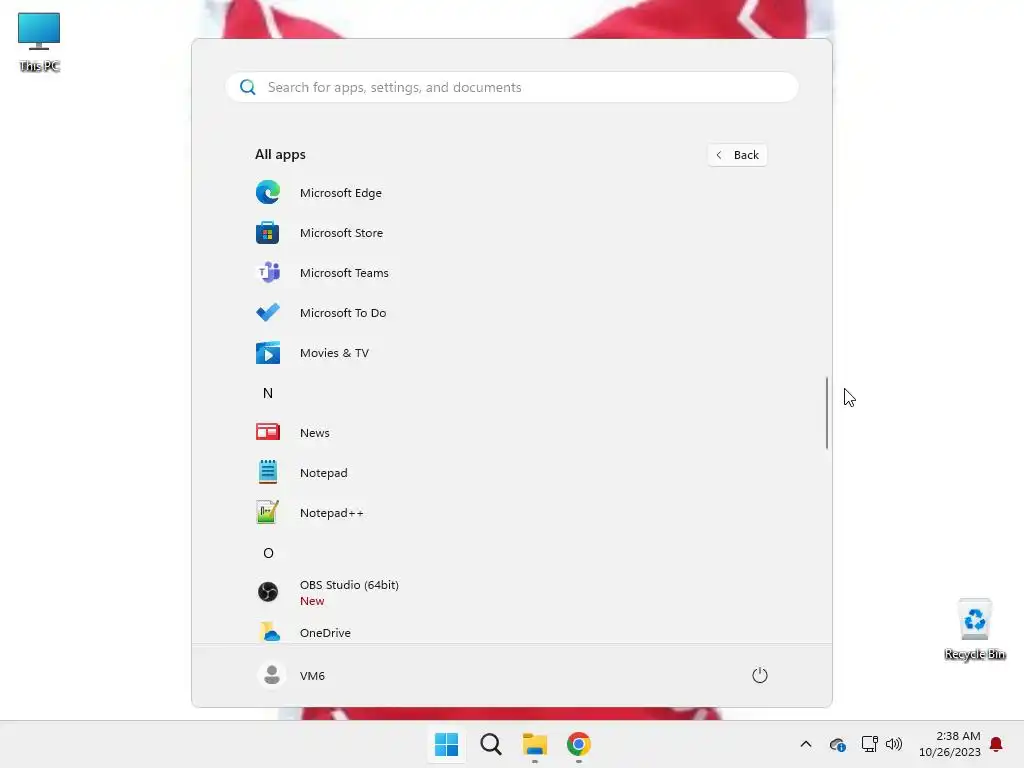Viewport: 1024px width, 768px height.
Task: Click the Microsoft To Do label
Action: pos(343,313)
